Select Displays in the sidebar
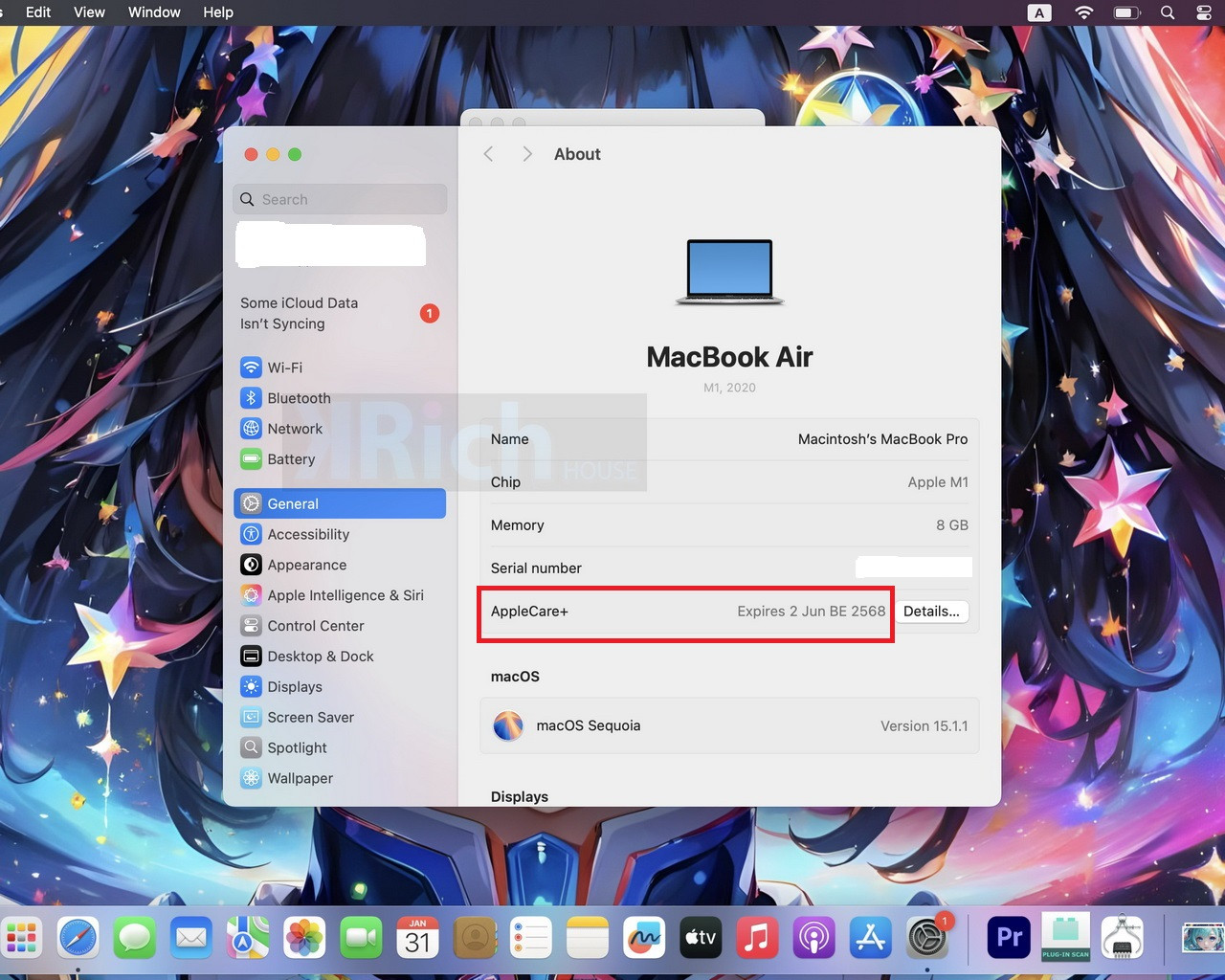Image resolution: width=1225 pixels, height=980 pixels. [x=340, y=687]
